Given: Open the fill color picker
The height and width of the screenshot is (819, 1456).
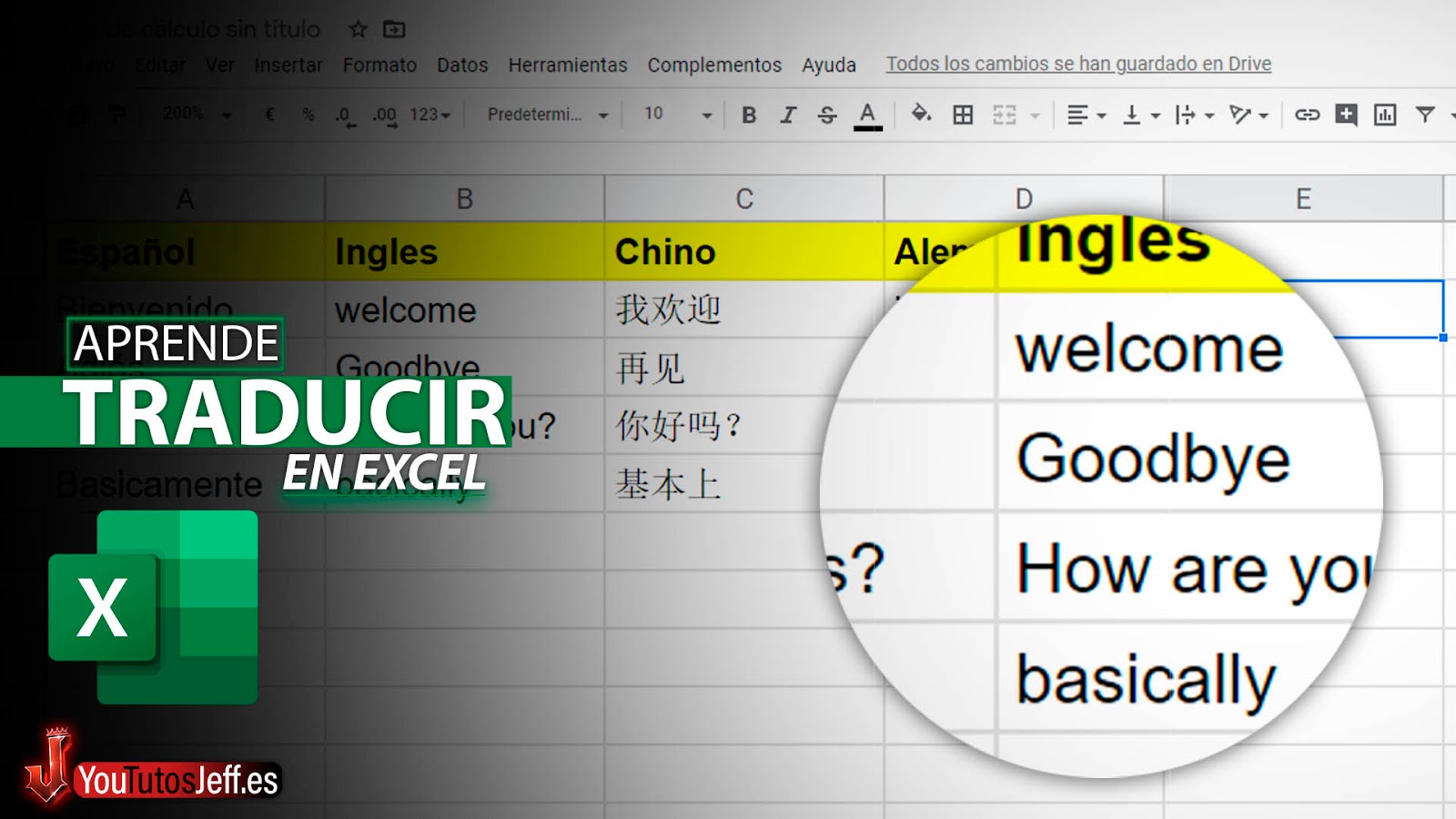Looking at the screenshot, I should [922, 115].
